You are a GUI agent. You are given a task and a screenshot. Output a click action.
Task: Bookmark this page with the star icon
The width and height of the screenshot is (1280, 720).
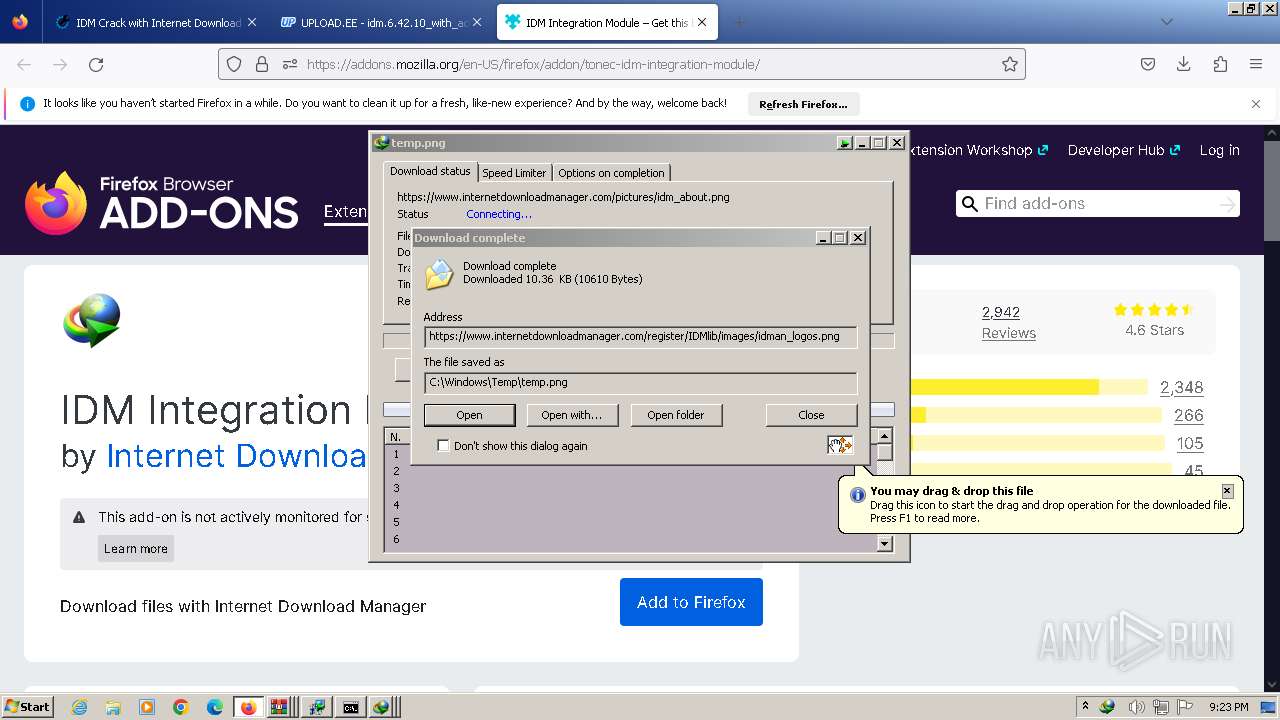(1010, 65)
